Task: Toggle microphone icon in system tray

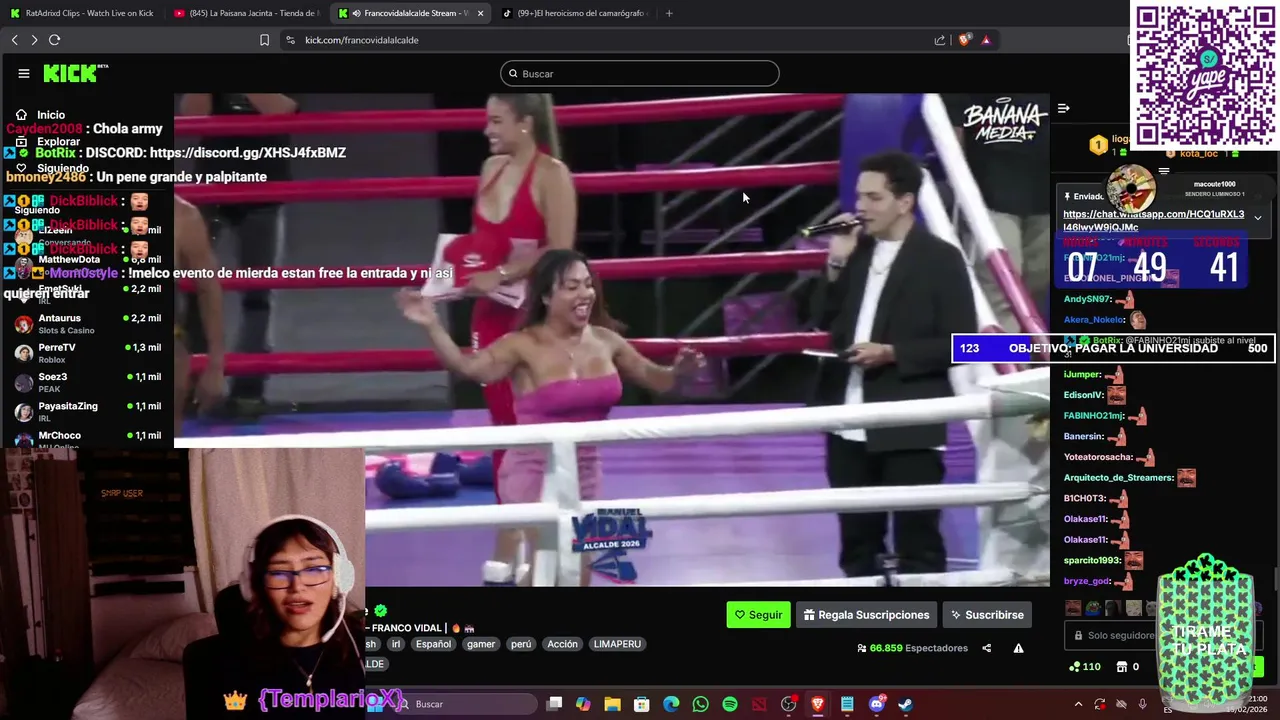Action: click(1142, 704)
